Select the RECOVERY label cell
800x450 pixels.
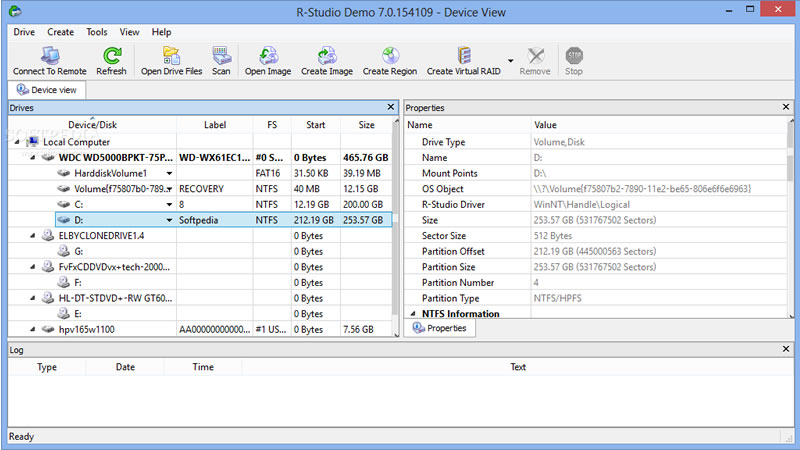click(215, 189)
